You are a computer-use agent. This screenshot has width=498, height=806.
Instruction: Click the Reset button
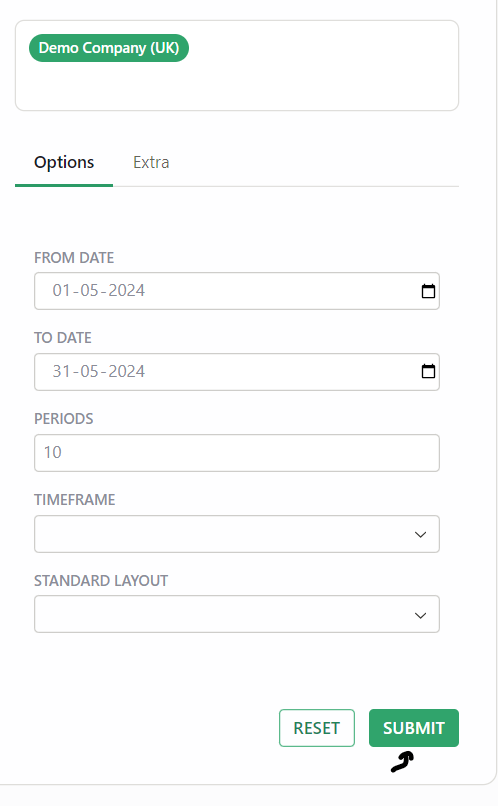317,728
